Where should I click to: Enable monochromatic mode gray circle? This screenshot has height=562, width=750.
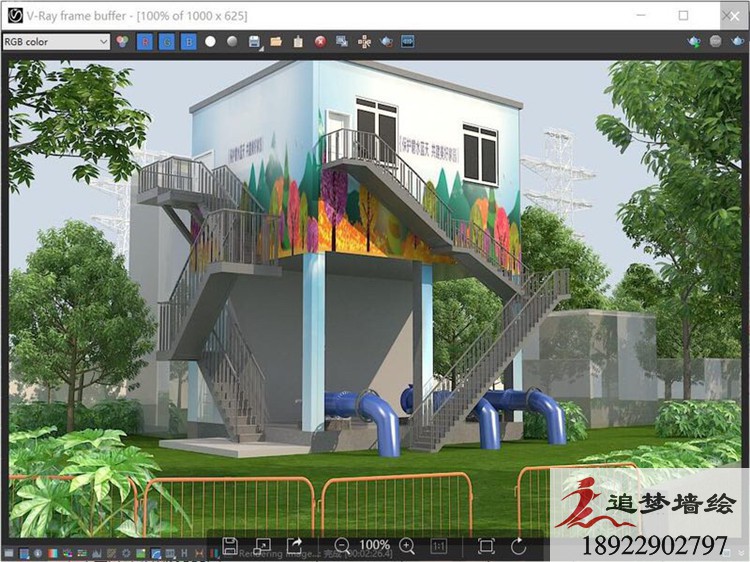(x=232, y=42)
